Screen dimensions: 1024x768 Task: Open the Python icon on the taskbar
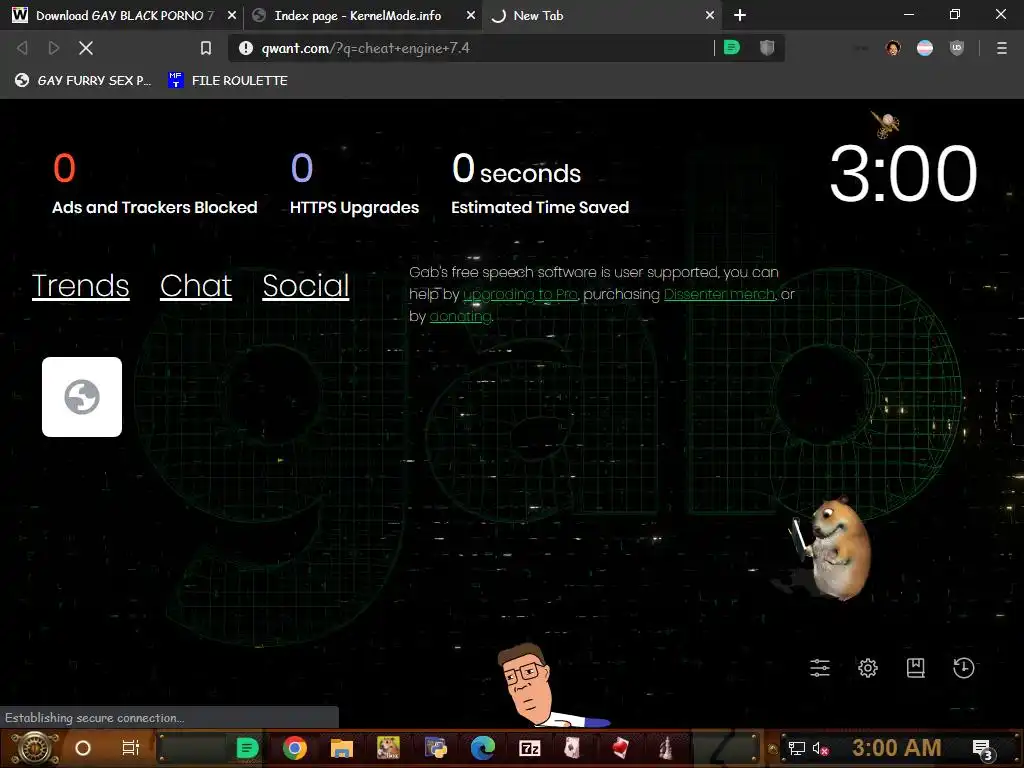(436, 748)
